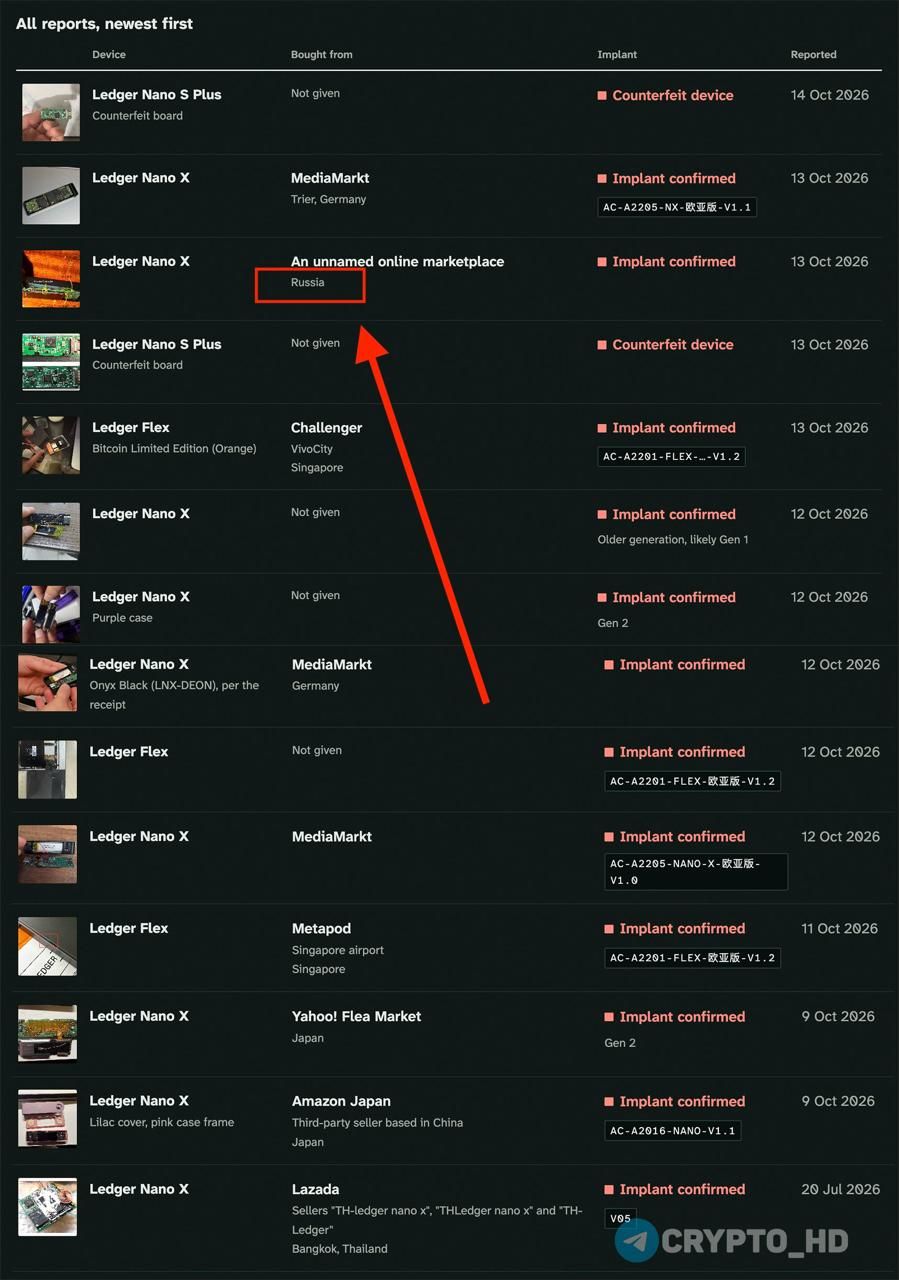Click the V05 implant code tag
Screen dimensions: 899x1280
point(621,1219)
